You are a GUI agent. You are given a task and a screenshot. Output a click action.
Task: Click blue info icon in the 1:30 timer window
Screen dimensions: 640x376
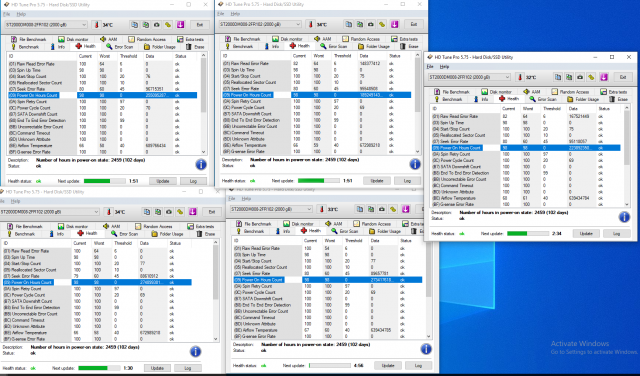pos(195,352)
